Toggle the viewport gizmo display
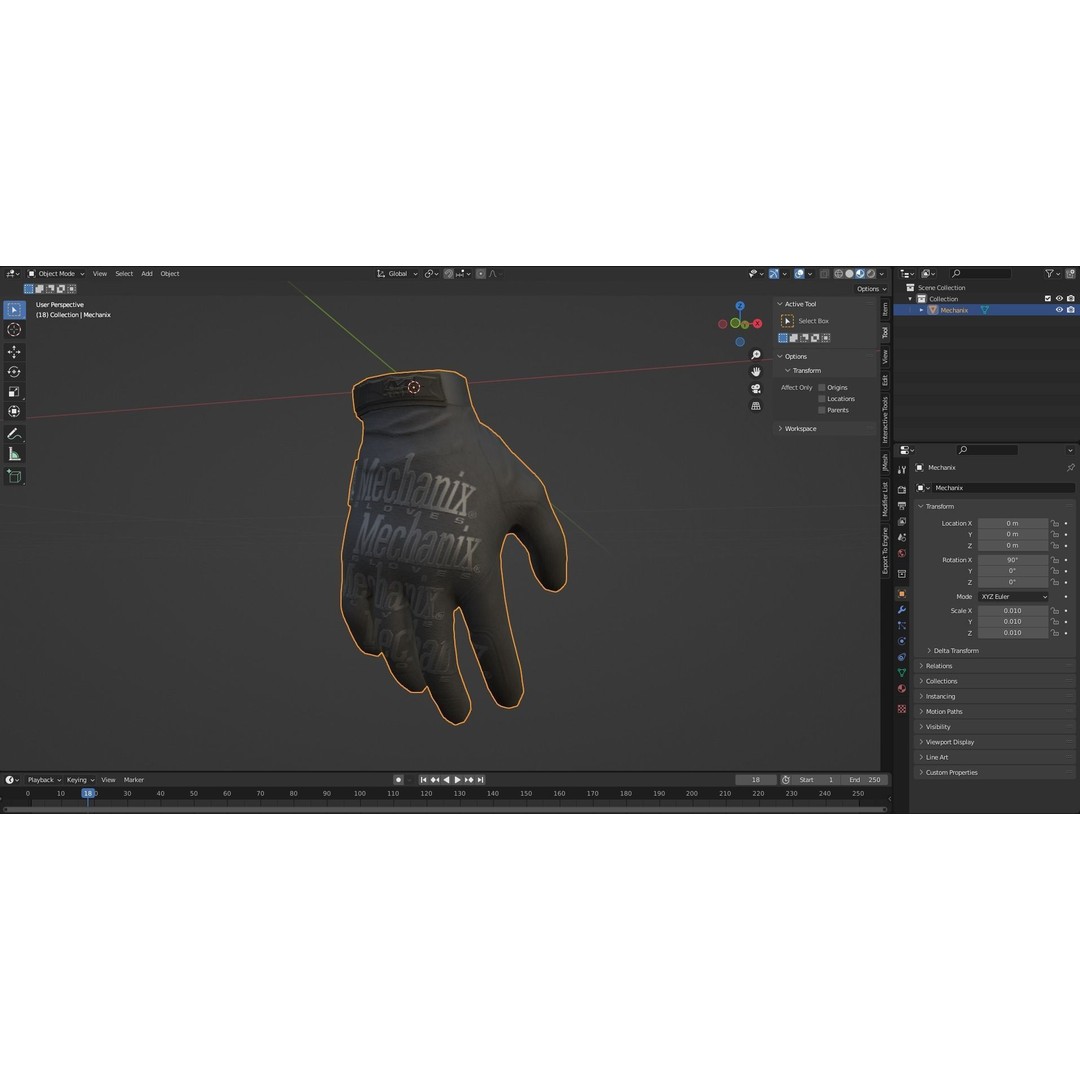1080x1080 pixels. tap(773, 274)
